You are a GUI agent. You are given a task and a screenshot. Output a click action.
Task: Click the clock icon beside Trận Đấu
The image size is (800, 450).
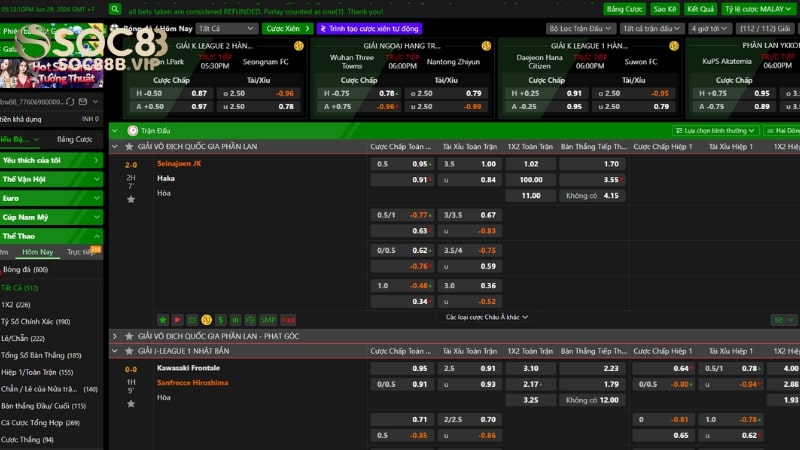(133, 131)
